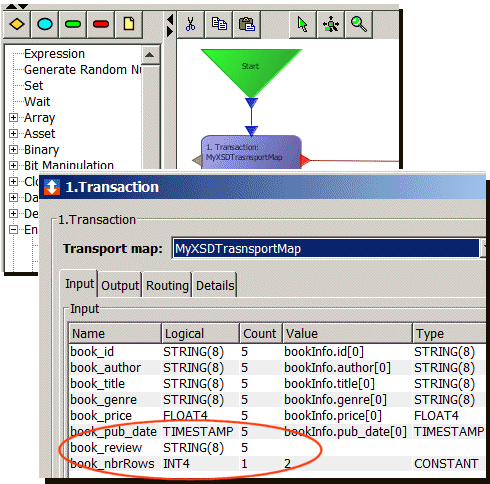Open the magnifier zoom tool
This screenshot has width=490, height=484.
click(x=359, y=24)
